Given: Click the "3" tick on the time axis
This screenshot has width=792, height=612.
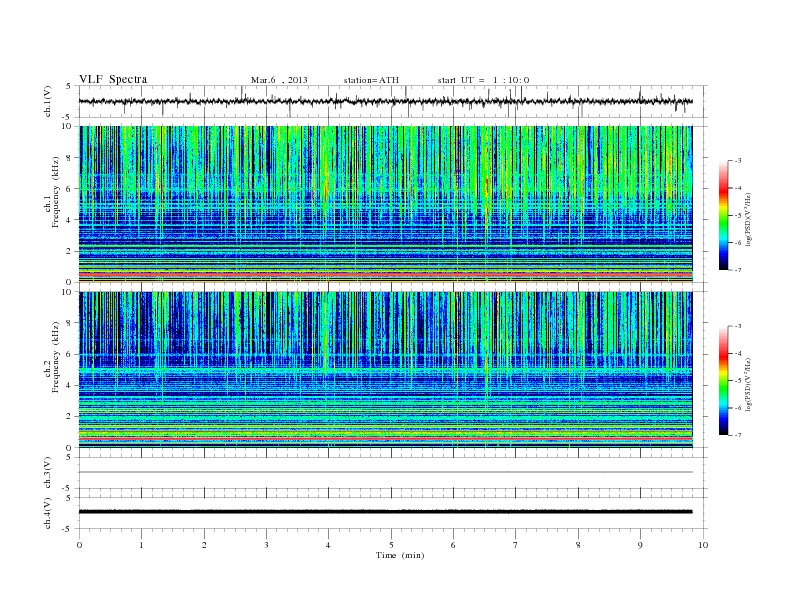Looking at the screenshot, I should tap(266, 545).
